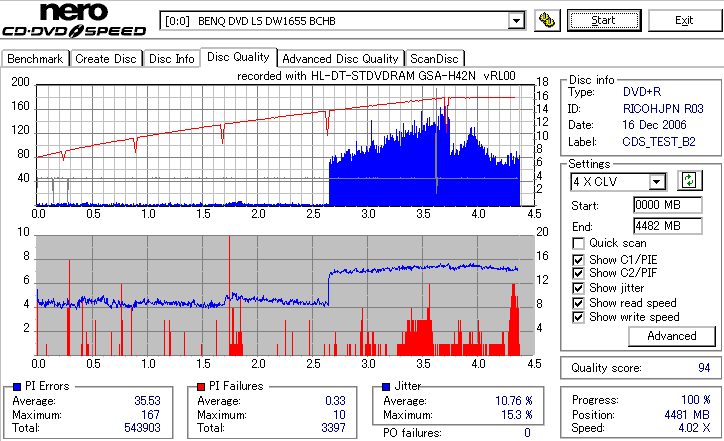The height and width of the screenshot is (441, 724).
Task: Click the PI Errors maximum 167
Action: coord(151,415)
